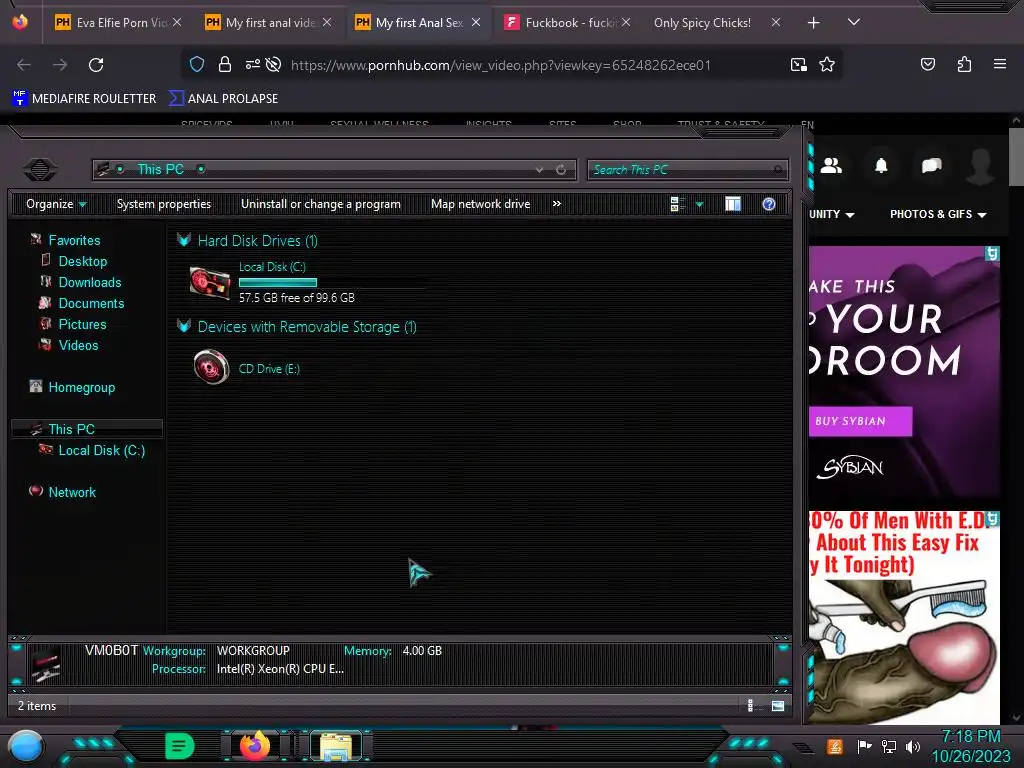The width and height of the screenshot is (1024, 768).
Task: Select Network in the navigation pane
Action: (72, 492)
